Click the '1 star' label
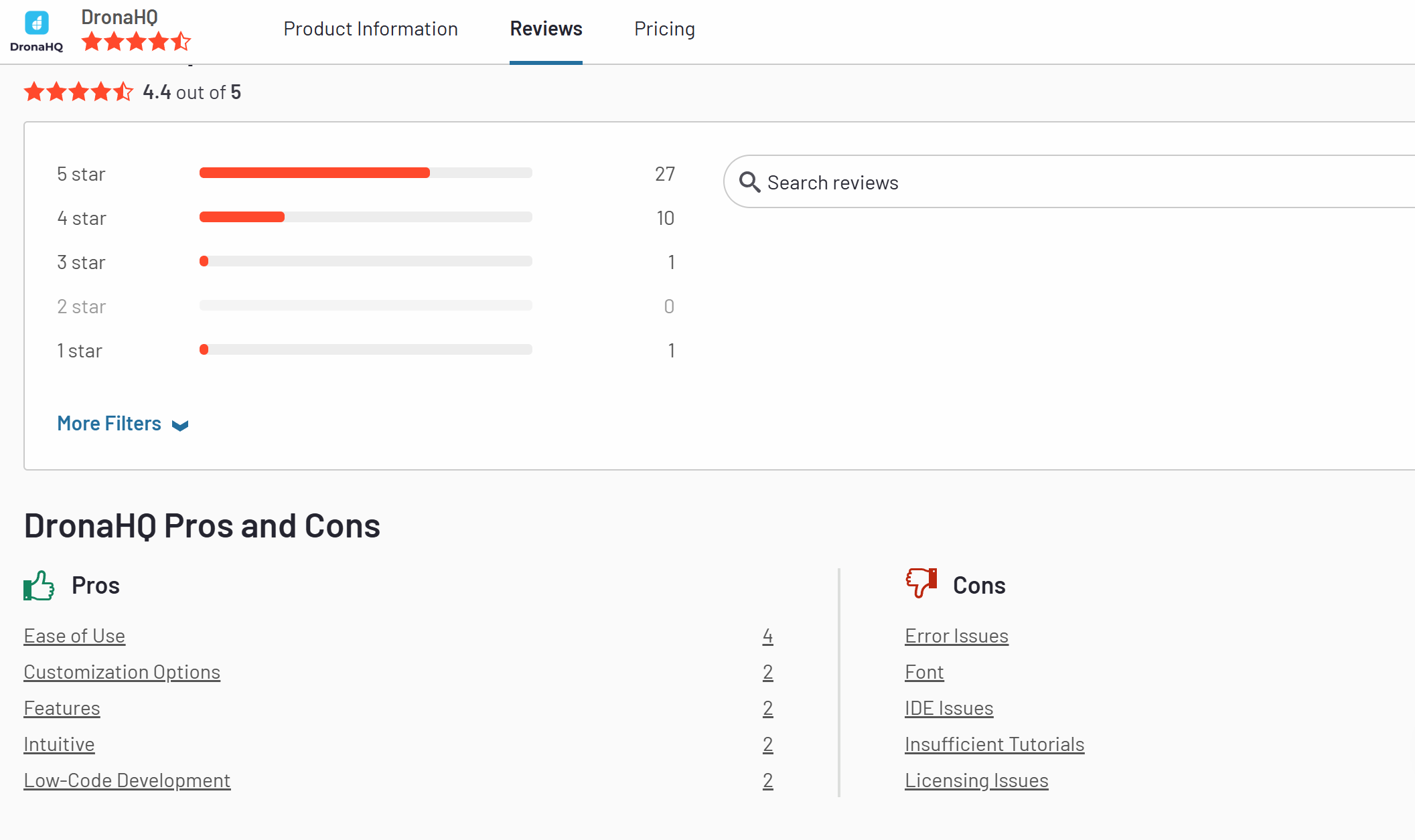The image size is (1415, 840). pyautogui.click(x=80, y=351)
